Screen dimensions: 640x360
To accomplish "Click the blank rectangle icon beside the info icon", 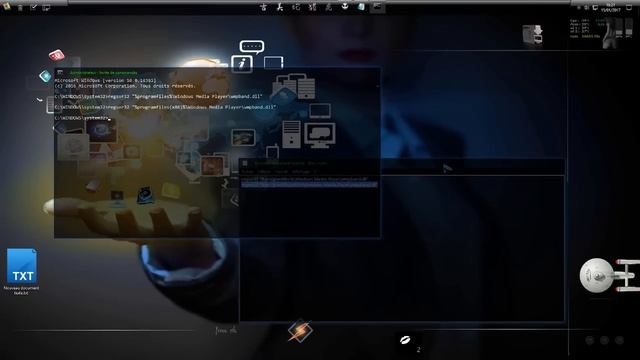I will (x=273, y=63).
